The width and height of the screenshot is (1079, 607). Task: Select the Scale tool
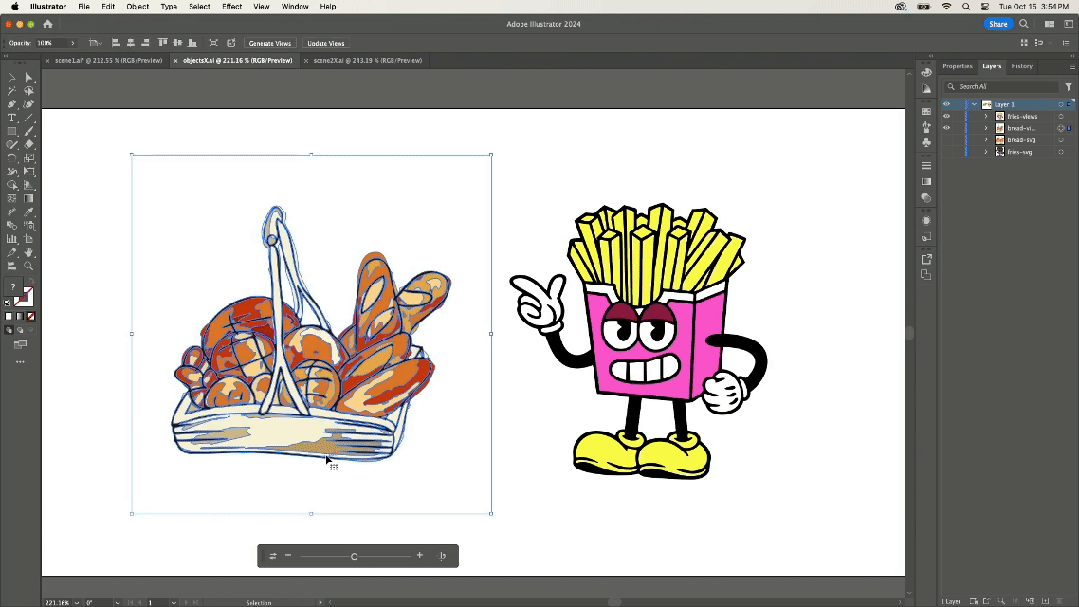pyautogui.click(x=29, y=158)
